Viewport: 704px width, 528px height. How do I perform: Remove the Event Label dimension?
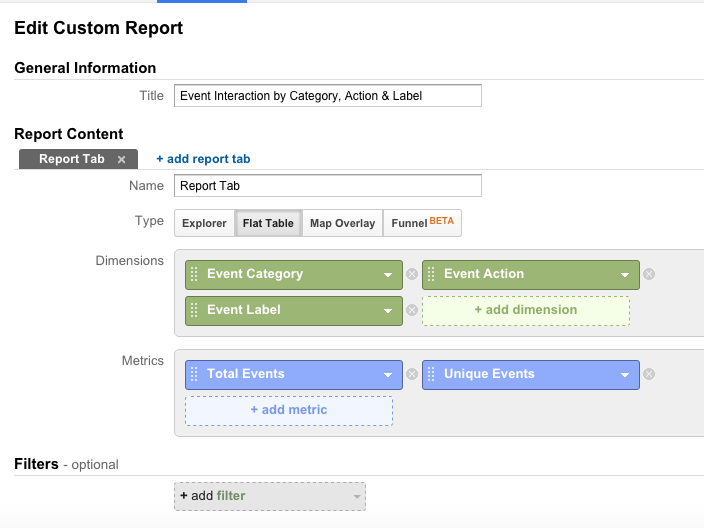(412, 310)
